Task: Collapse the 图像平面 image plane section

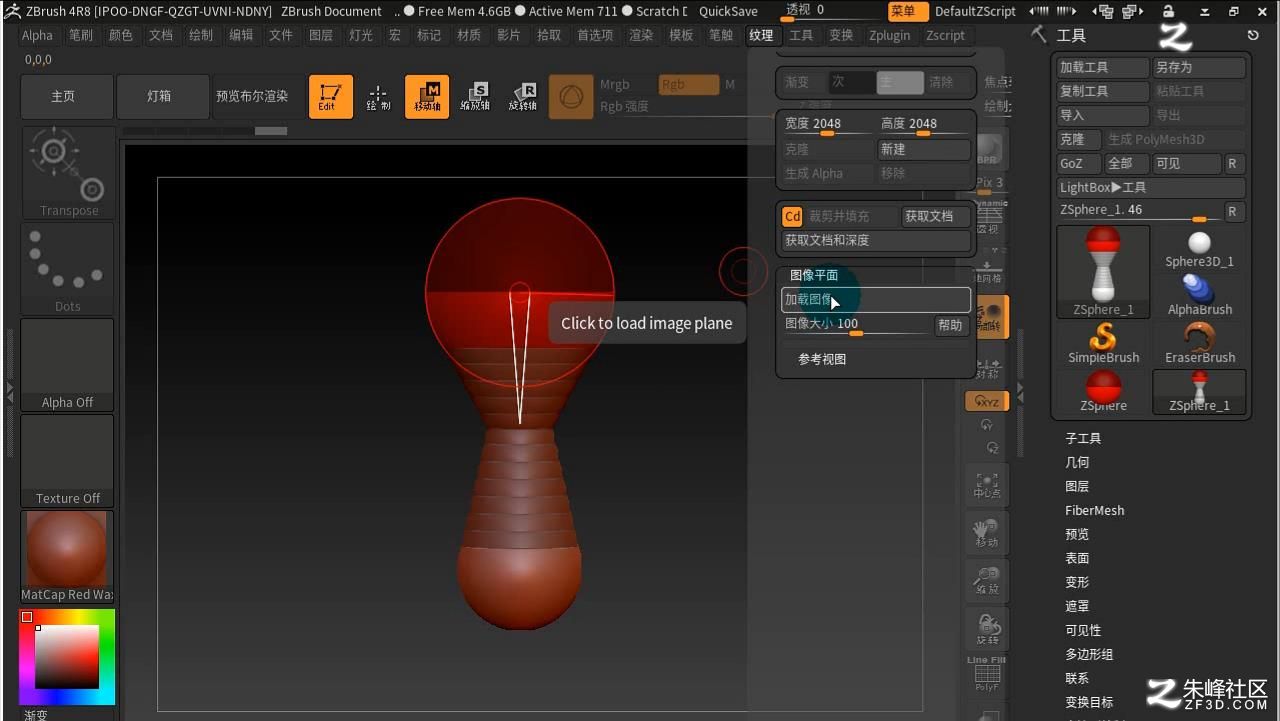Action: 814,275
